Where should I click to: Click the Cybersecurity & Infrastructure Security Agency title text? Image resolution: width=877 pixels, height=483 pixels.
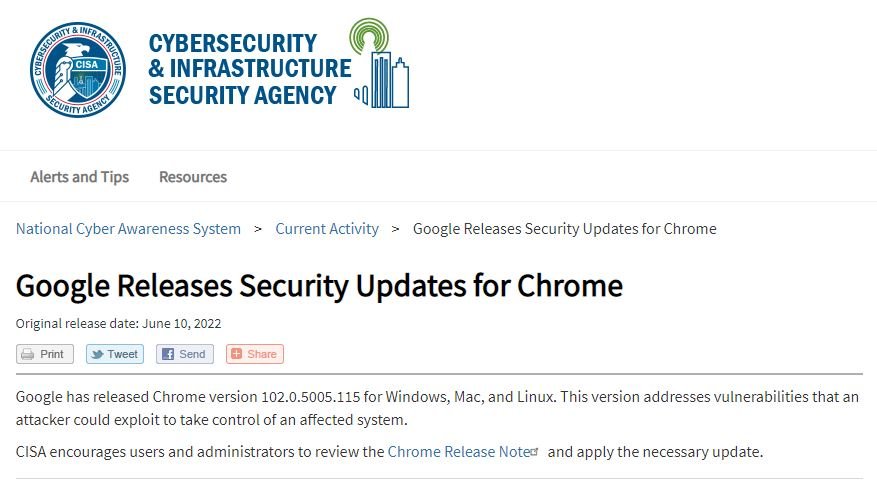click(249, 69)
